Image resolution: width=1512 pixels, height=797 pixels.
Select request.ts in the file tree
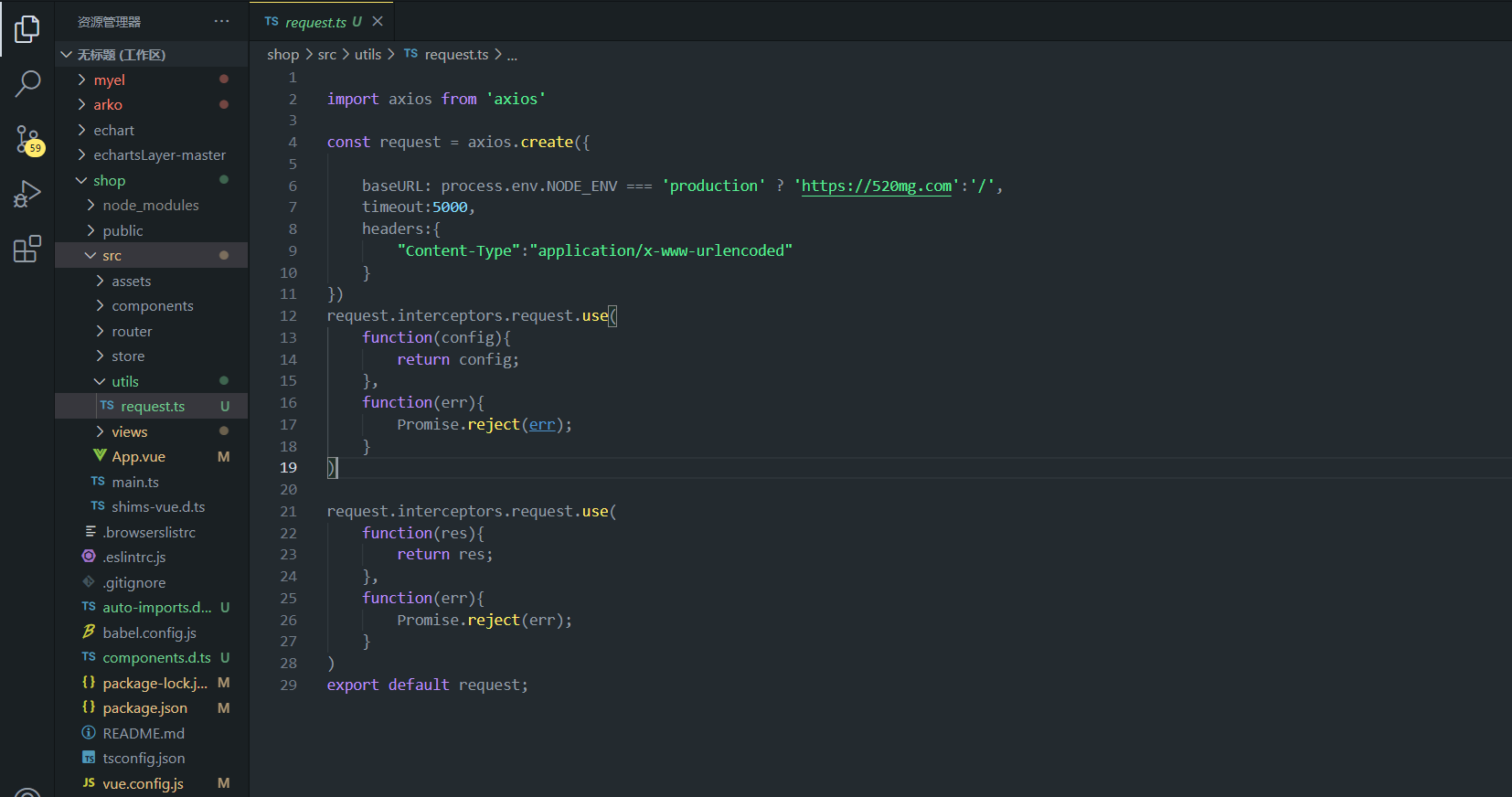[152, 406]
